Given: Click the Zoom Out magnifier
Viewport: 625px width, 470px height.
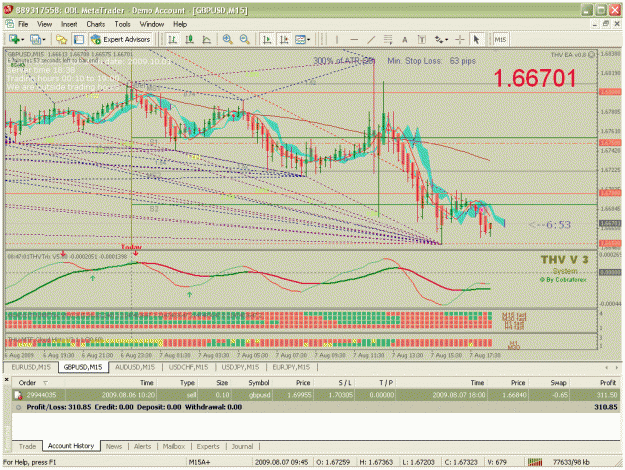Looking at the screenshot, I should coord(245,39).
